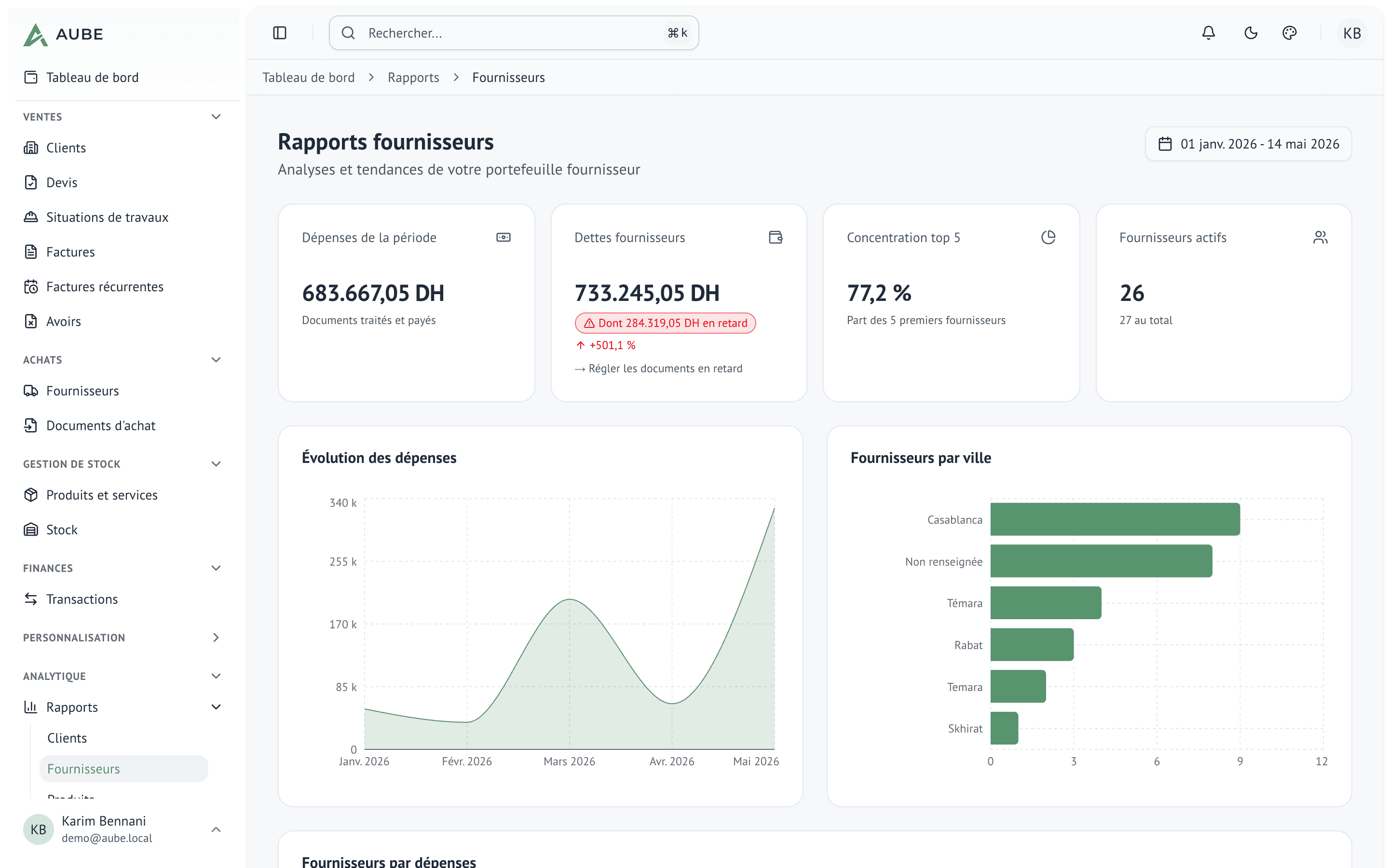
Task: Click calendar icon in date range button
Action: click(x=1165, y=144)
